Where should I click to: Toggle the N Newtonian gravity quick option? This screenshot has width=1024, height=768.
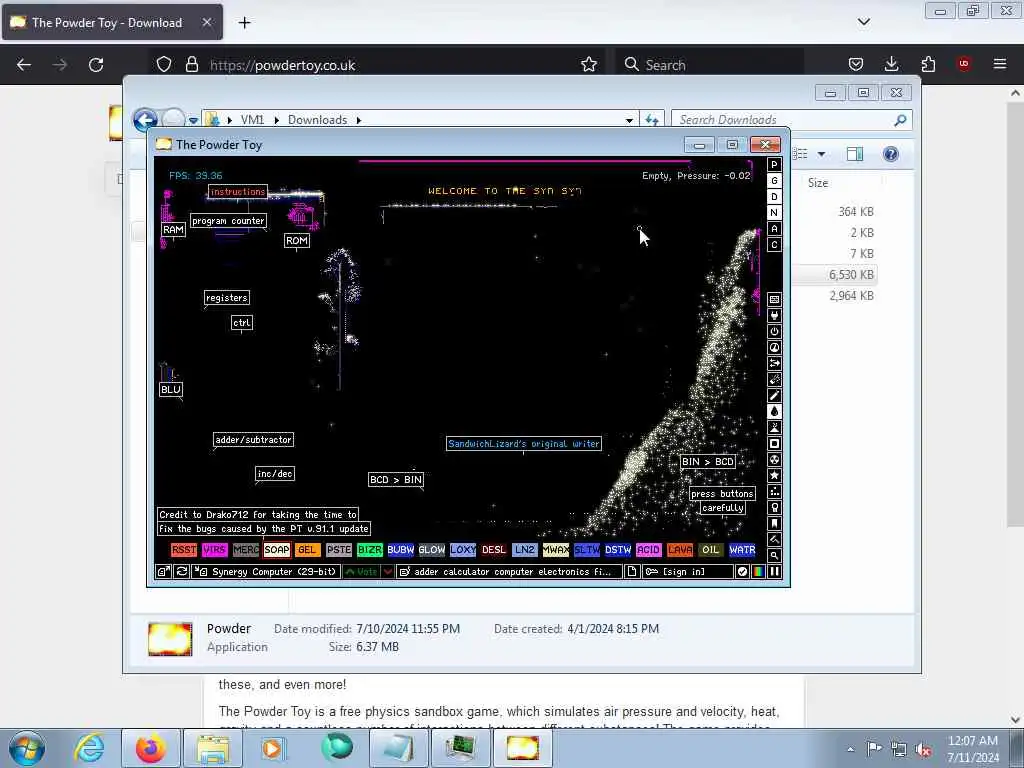[775, 213]
